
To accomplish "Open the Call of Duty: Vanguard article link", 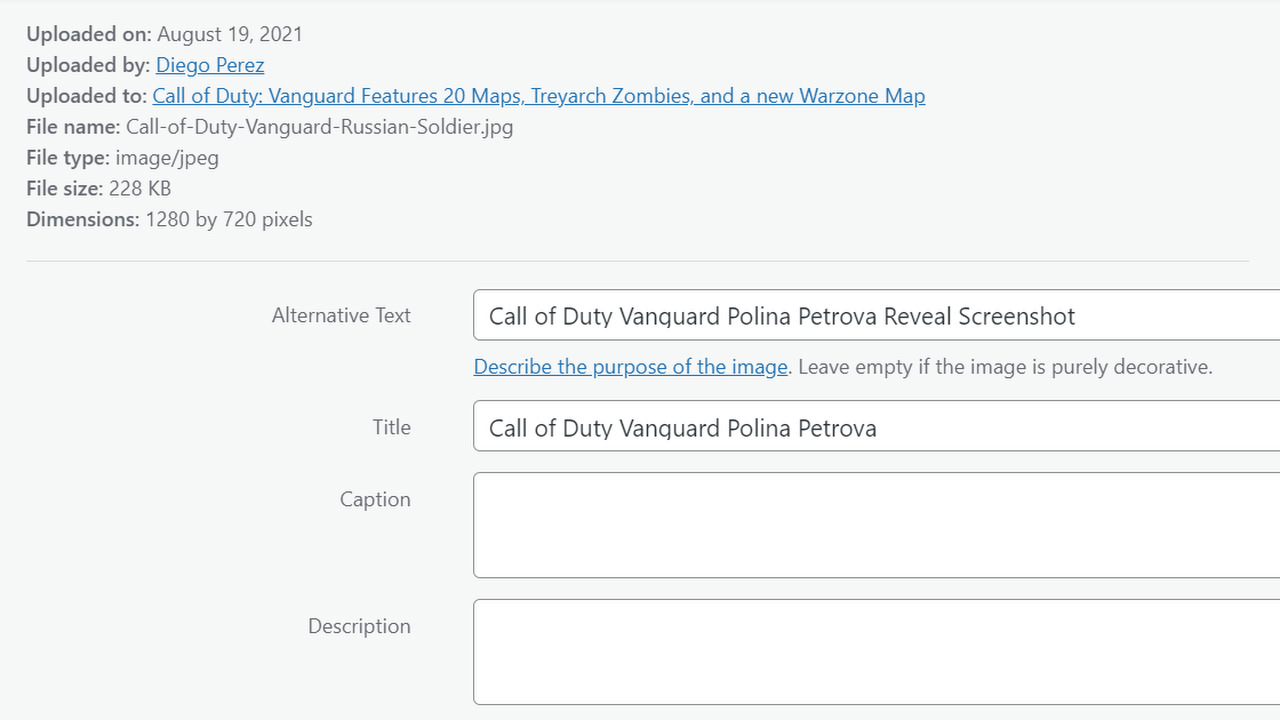I will tap(538, 96).
